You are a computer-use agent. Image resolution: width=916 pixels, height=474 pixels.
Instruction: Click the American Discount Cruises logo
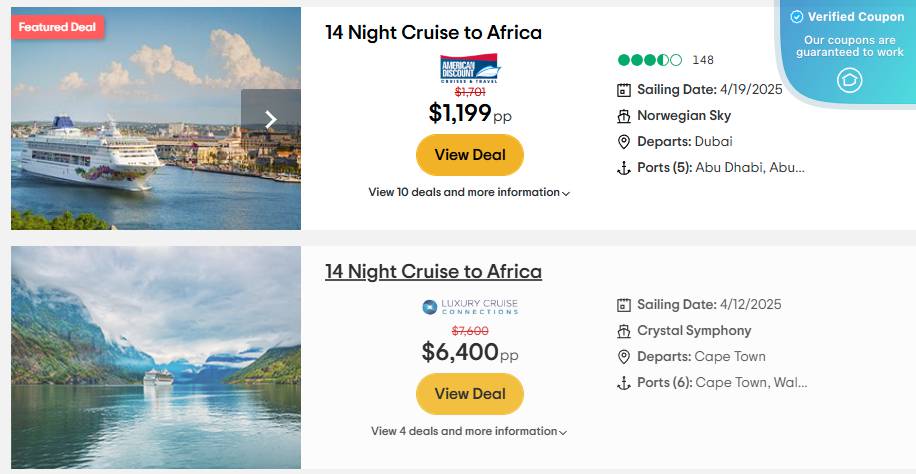(470, 69)
